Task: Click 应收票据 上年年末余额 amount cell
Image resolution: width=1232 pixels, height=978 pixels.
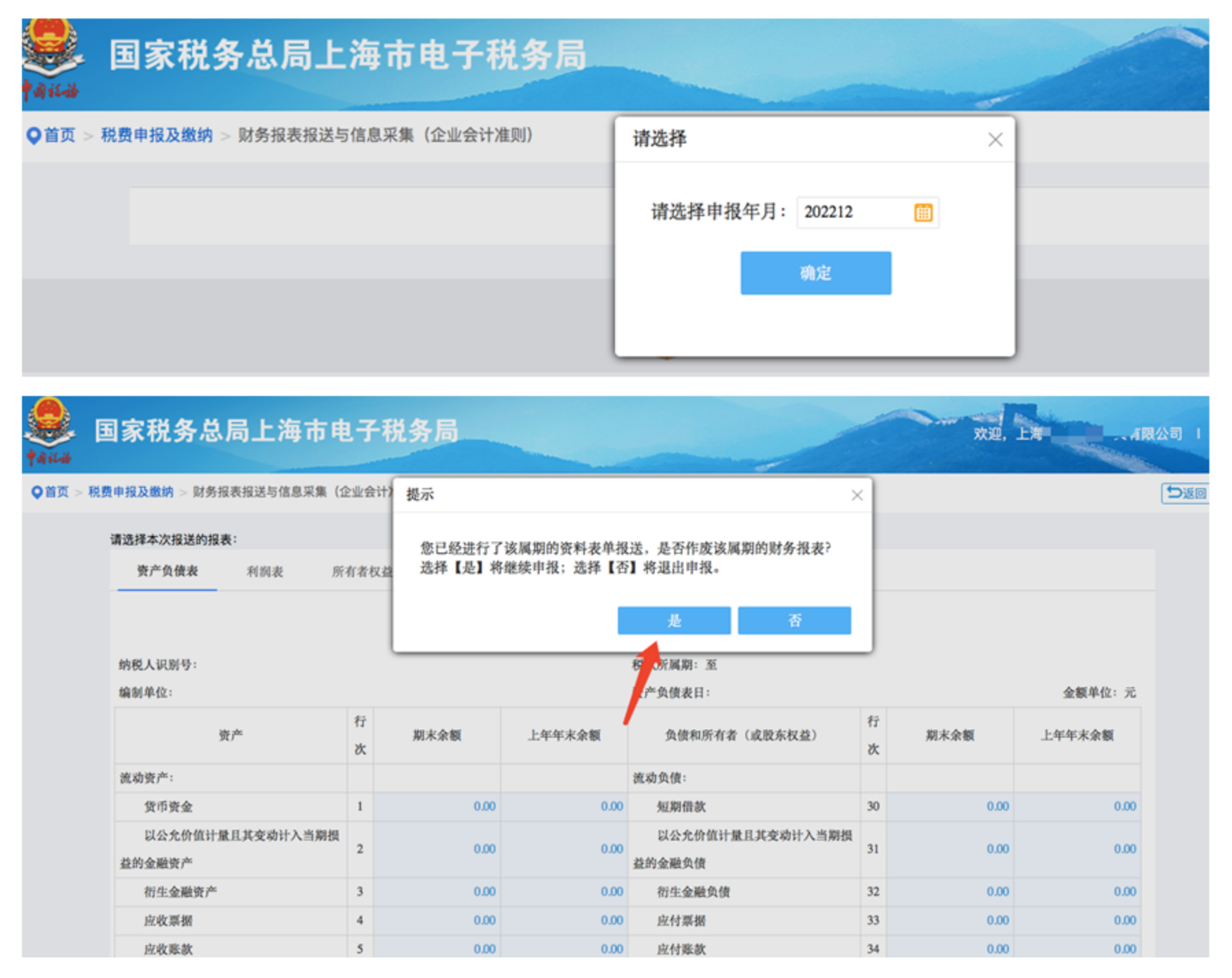Action: point(564,920)
